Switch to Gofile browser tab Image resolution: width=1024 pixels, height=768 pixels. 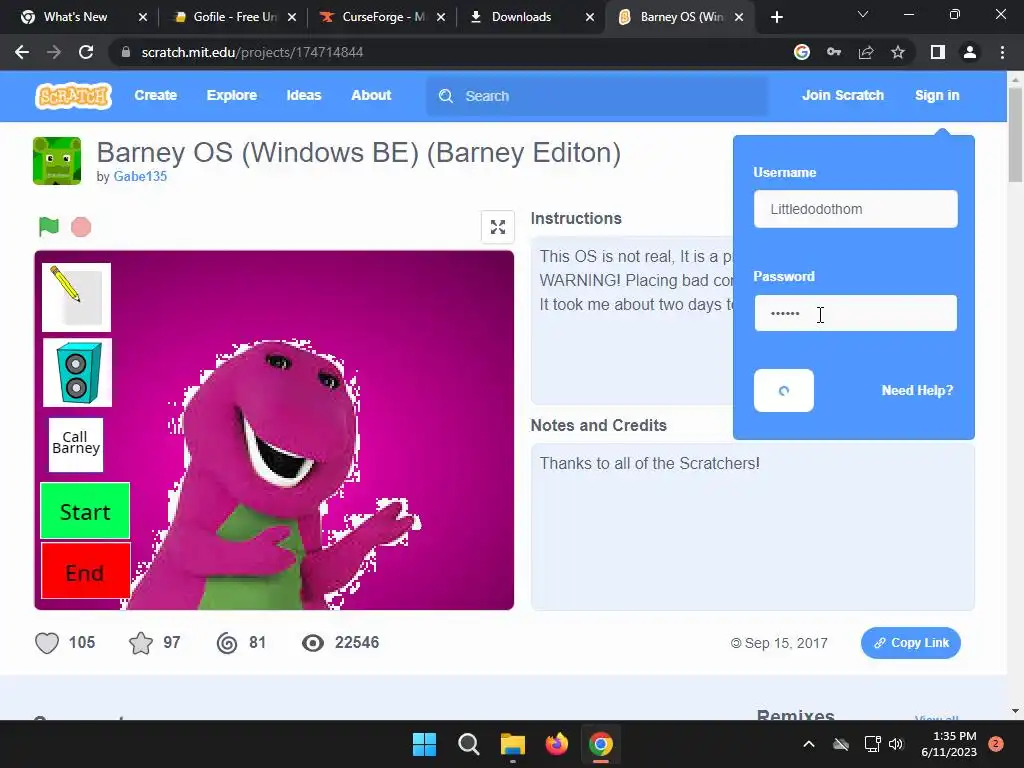(232, 17)
